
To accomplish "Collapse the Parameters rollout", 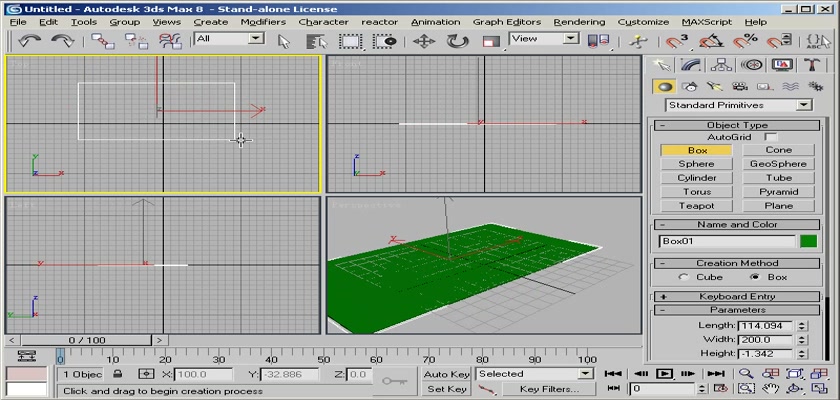I will coord(737,310).
